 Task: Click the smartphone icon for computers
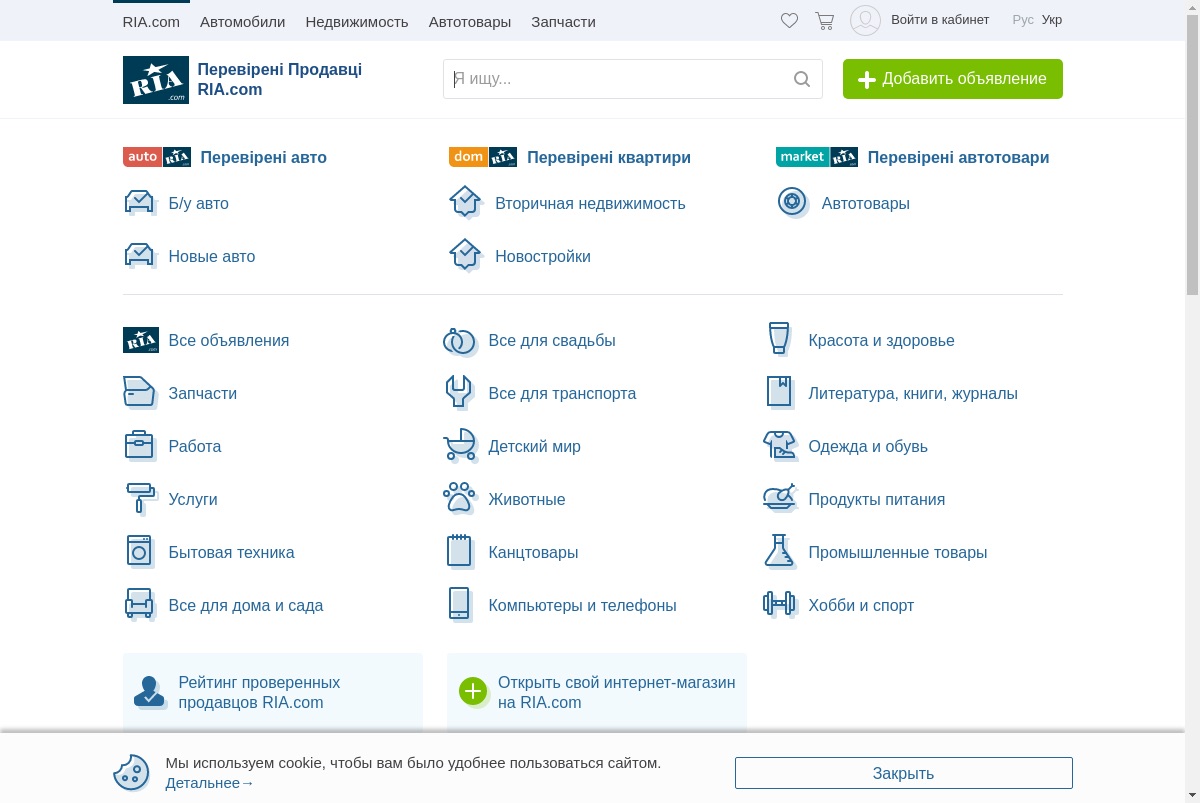(x=459, y=604)
